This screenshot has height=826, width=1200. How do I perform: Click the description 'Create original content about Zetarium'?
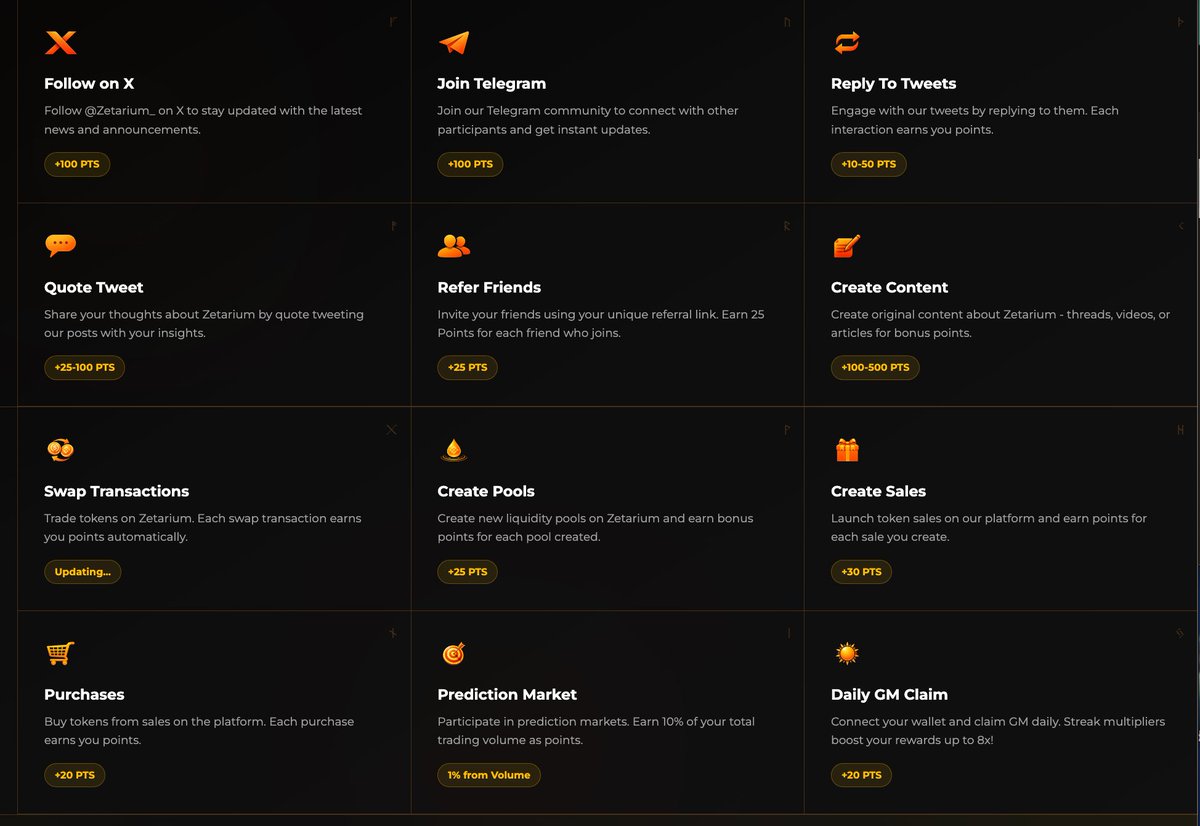click(1000, 323)
